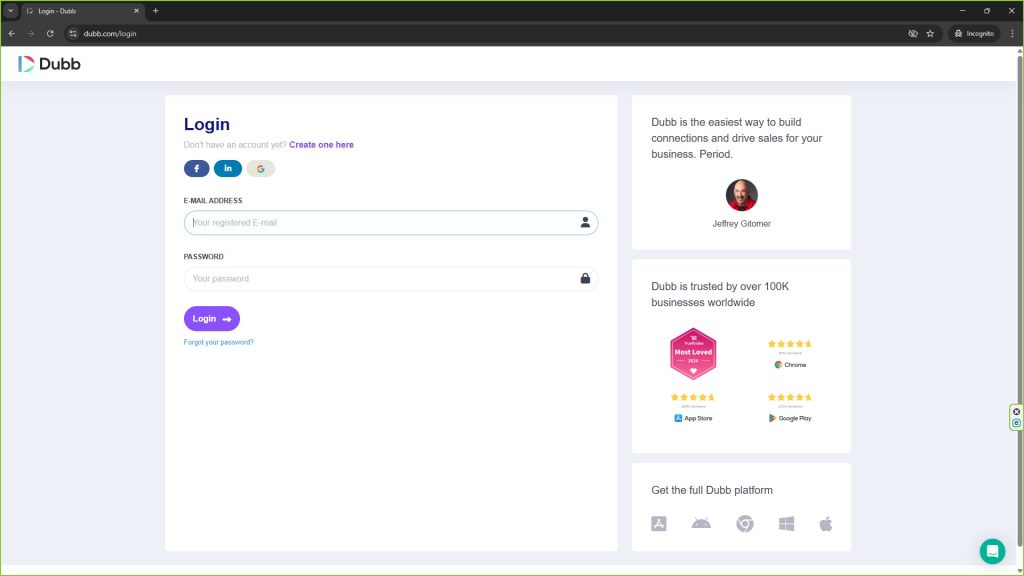Open the Incognito indicator

974,33
